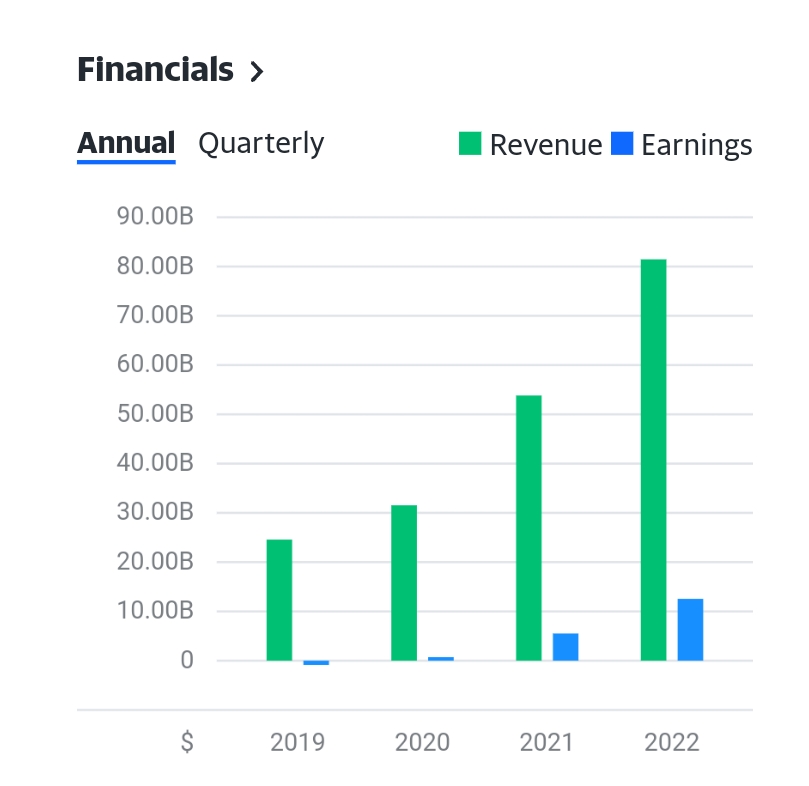
Task: Click the 2019 green revenue bar
Action: click(x=279, y=600)
